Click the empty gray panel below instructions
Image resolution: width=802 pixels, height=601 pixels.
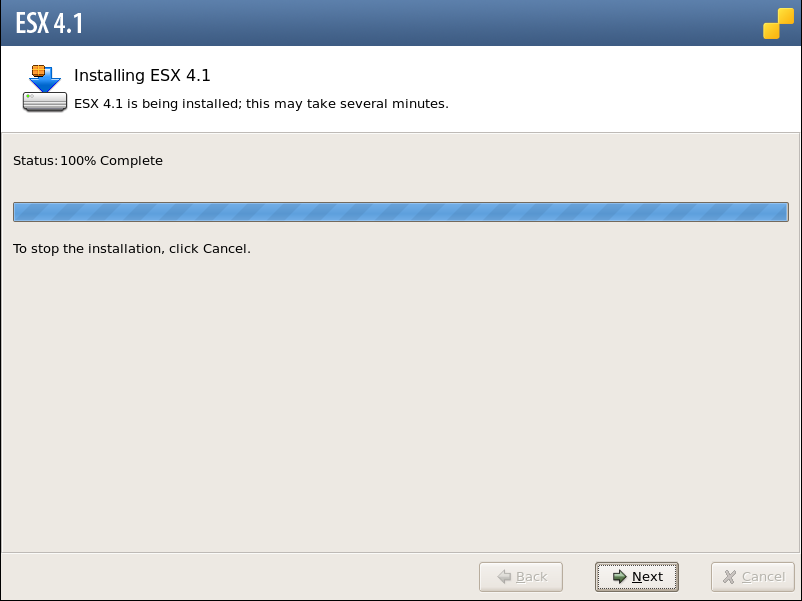click(400, 404)
